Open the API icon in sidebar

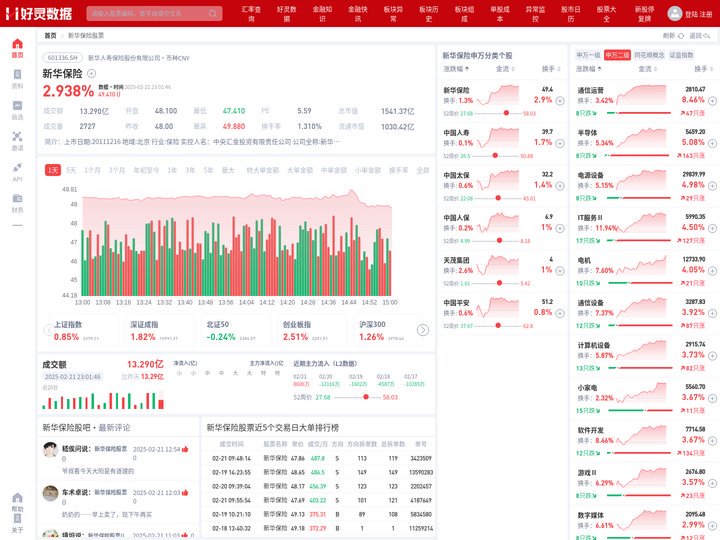tap(17, 167)
